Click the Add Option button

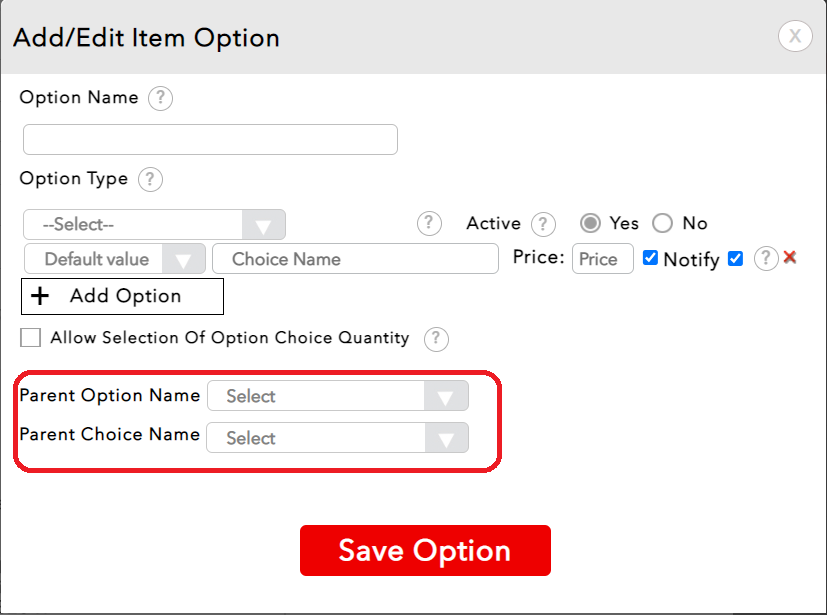click(x=122, y=296)
